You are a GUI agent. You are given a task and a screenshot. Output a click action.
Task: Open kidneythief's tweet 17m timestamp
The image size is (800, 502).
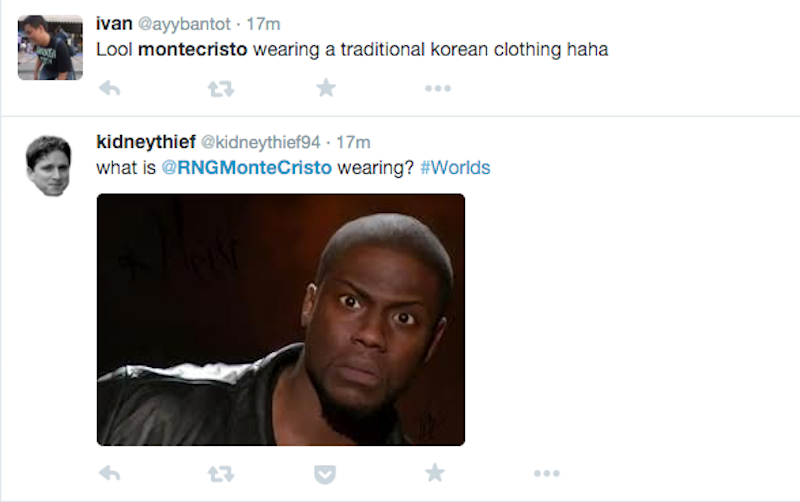pos(353,142)
